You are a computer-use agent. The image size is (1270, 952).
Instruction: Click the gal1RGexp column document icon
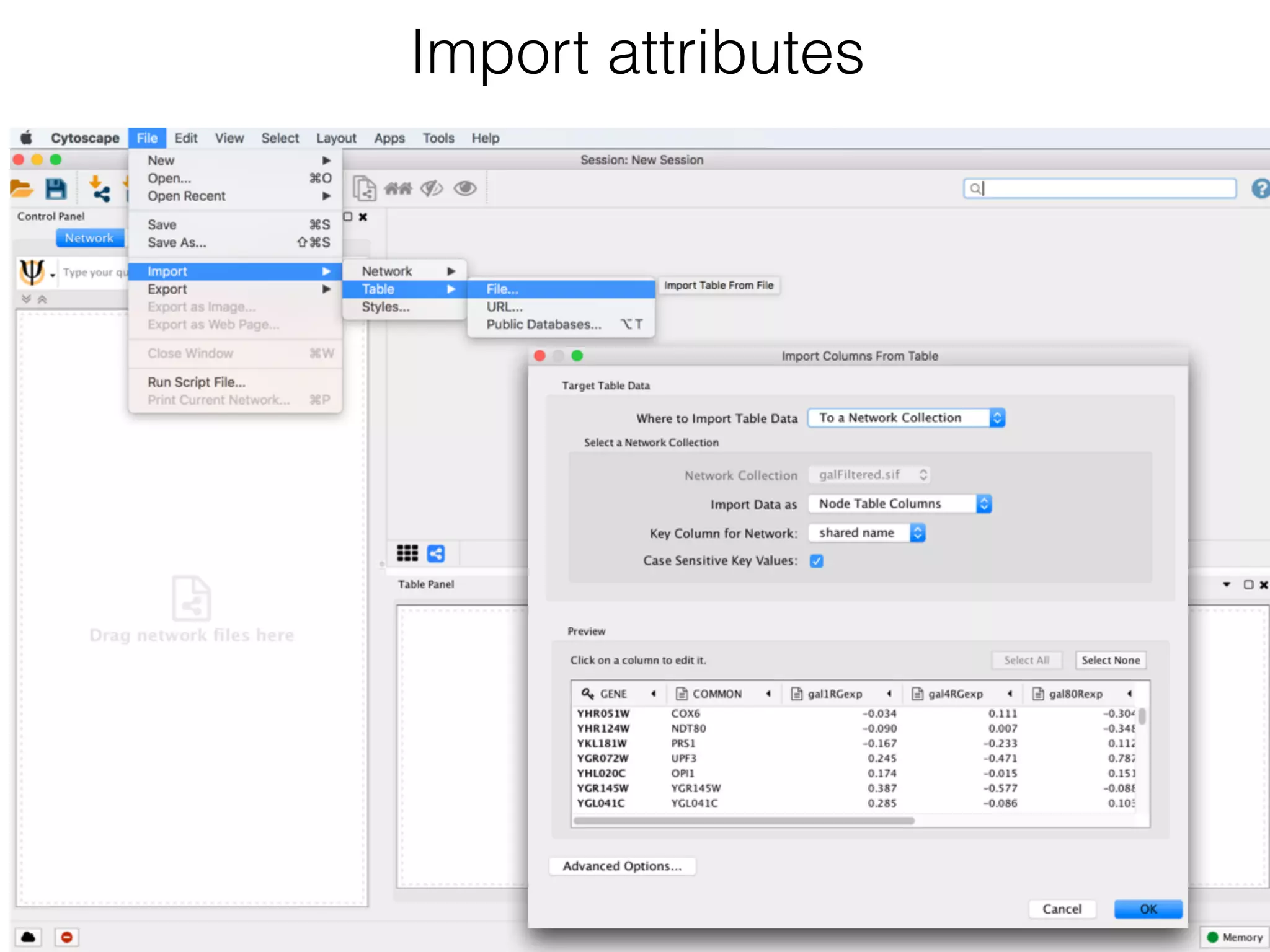coord(797,693)
